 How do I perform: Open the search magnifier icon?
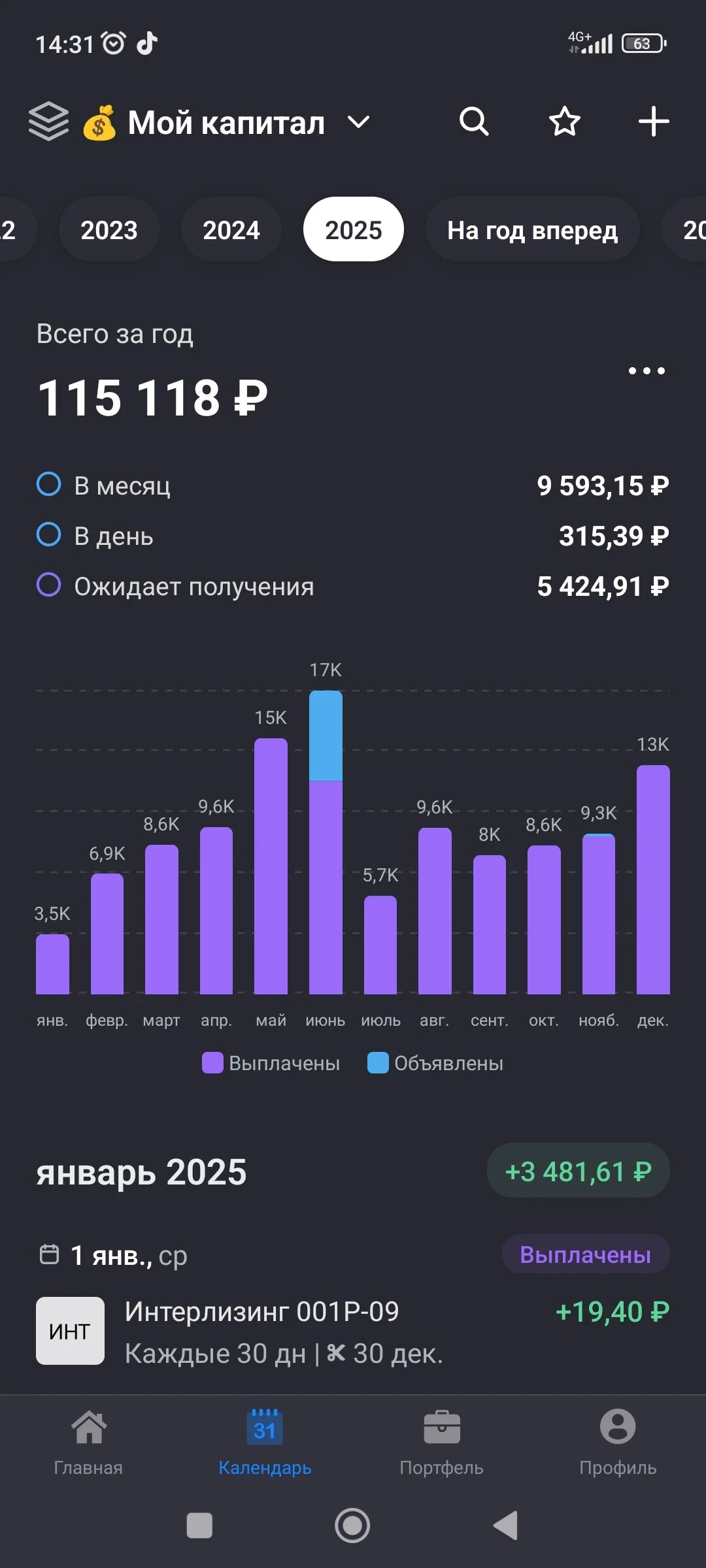[x=474, y=122]
